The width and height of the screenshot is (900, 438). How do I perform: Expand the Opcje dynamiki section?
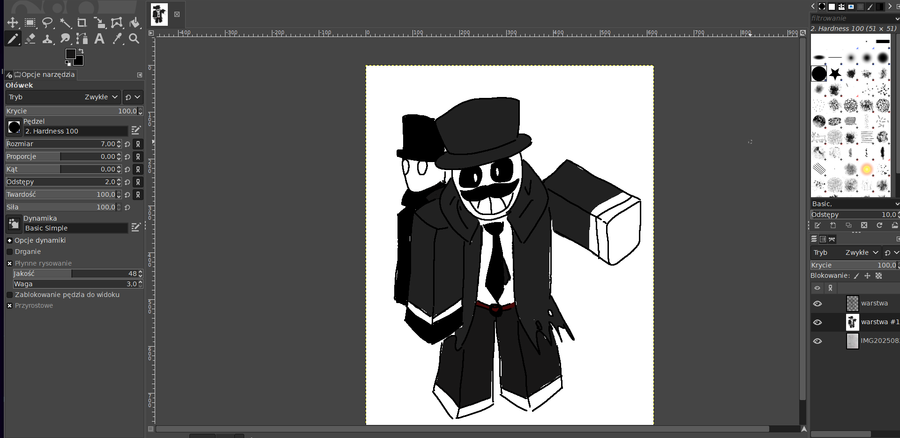(10, 241)
